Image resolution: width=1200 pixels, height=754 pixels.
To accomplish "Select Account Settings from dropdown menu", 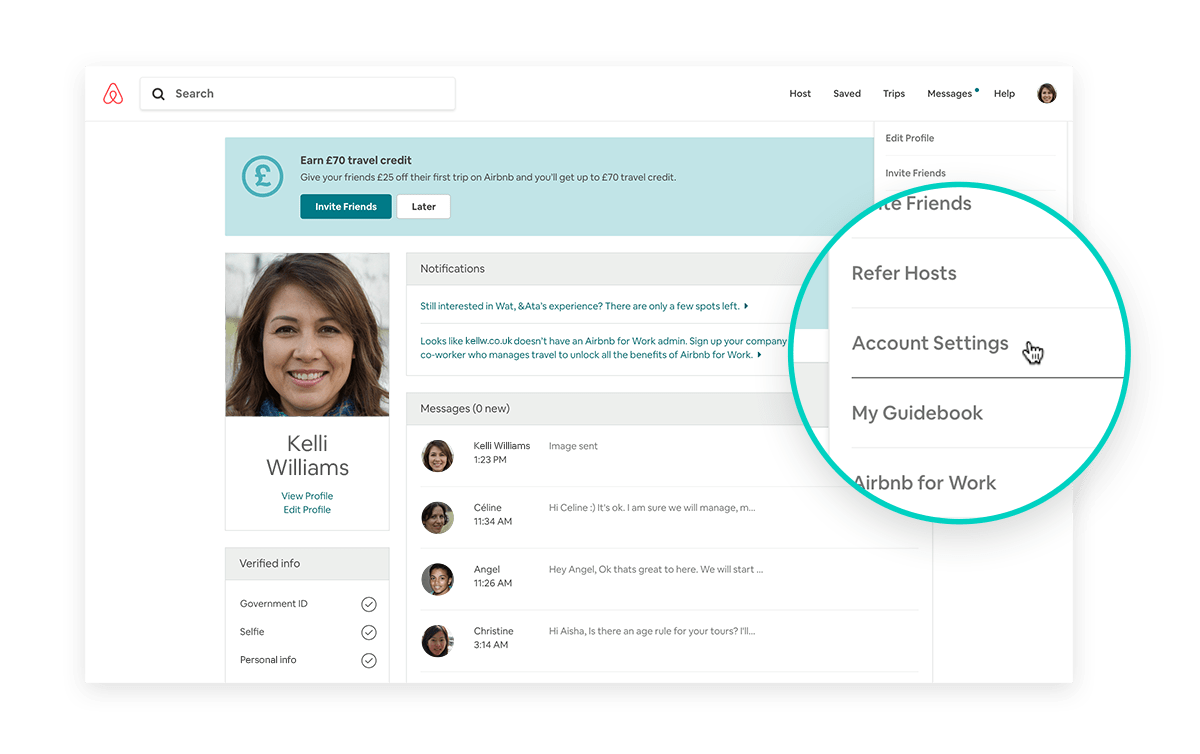I will [x=930, y=343].
